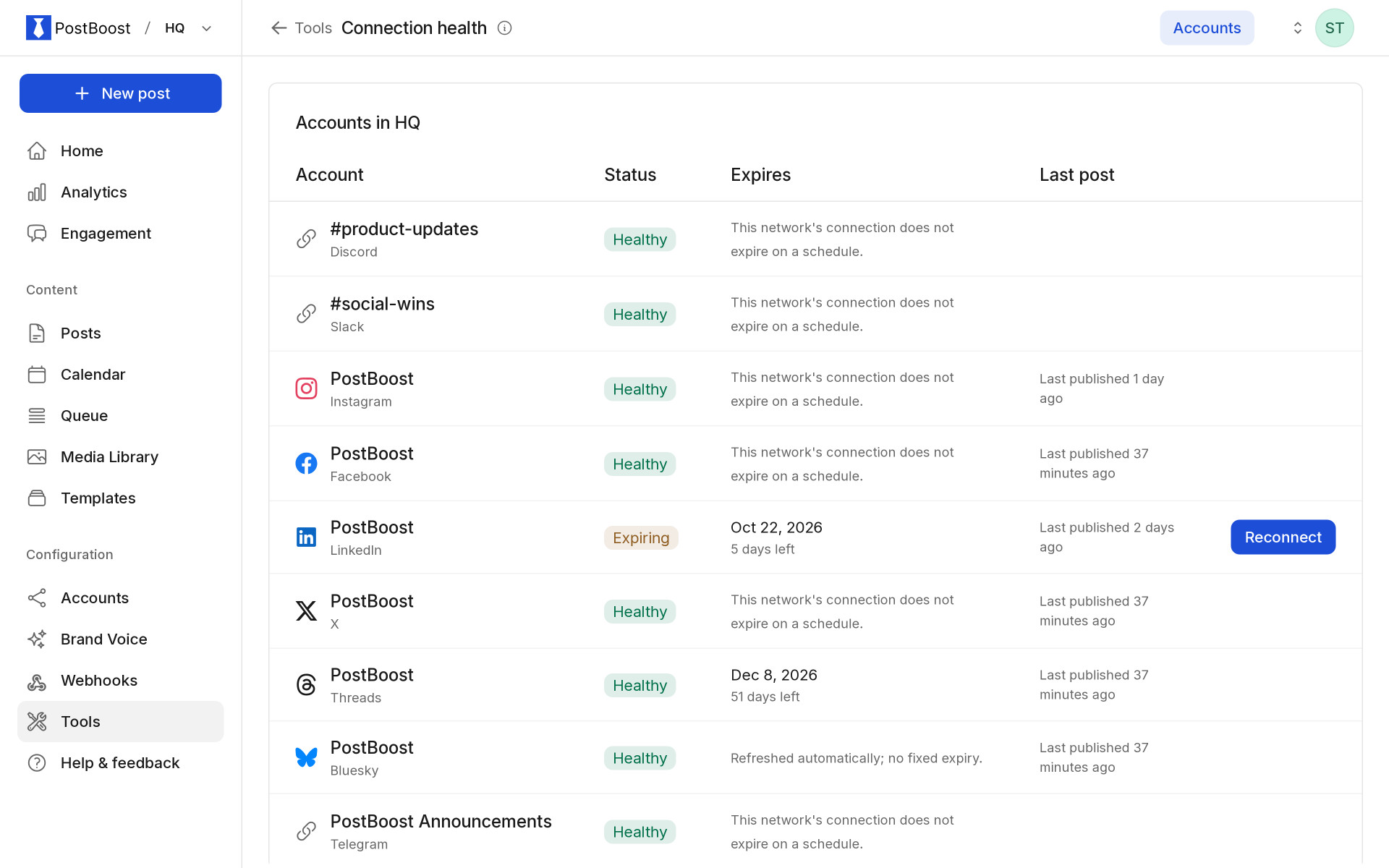Click the "Oct 22, 2026" expiry date
Screen dimensions: 1389x868
(x=776, y=527)
